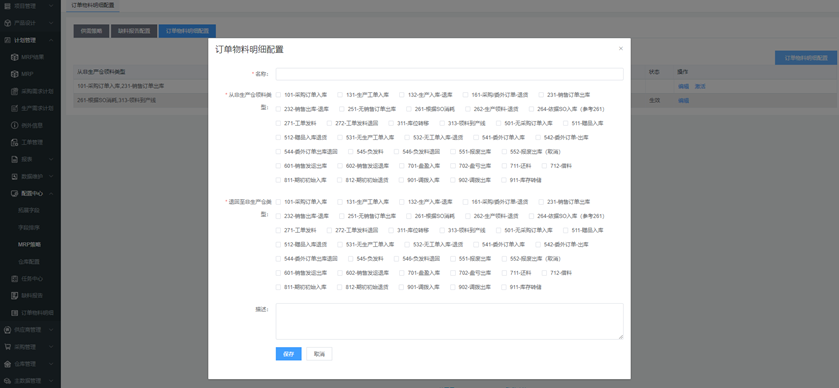The width and height of the screenshot is (839, 388).
Task: Open the MRP item icon below MRP结果
Action: click(14, 74)
